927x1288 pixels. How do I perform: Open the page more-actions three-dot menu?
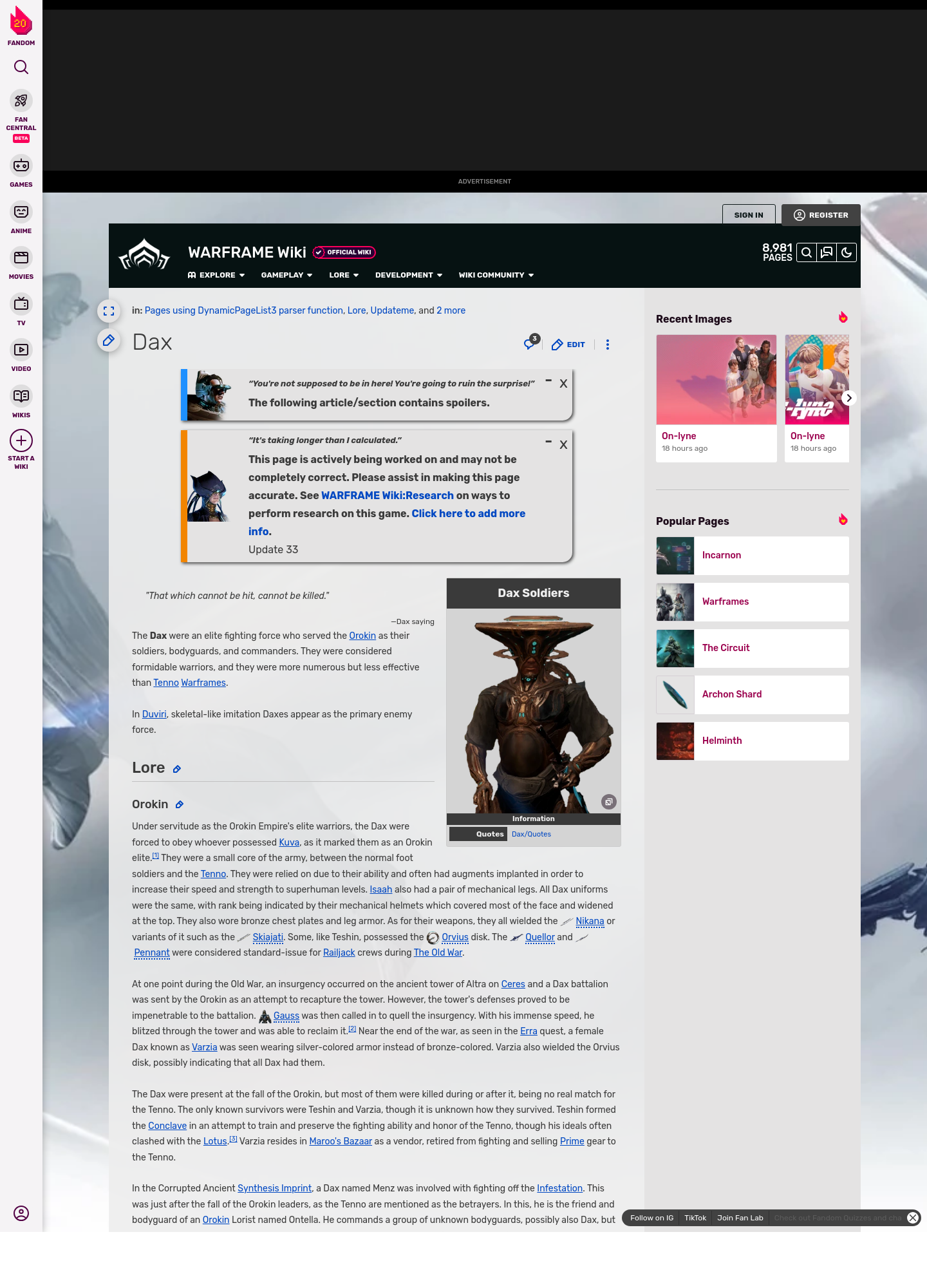click(x=607, y=345)
